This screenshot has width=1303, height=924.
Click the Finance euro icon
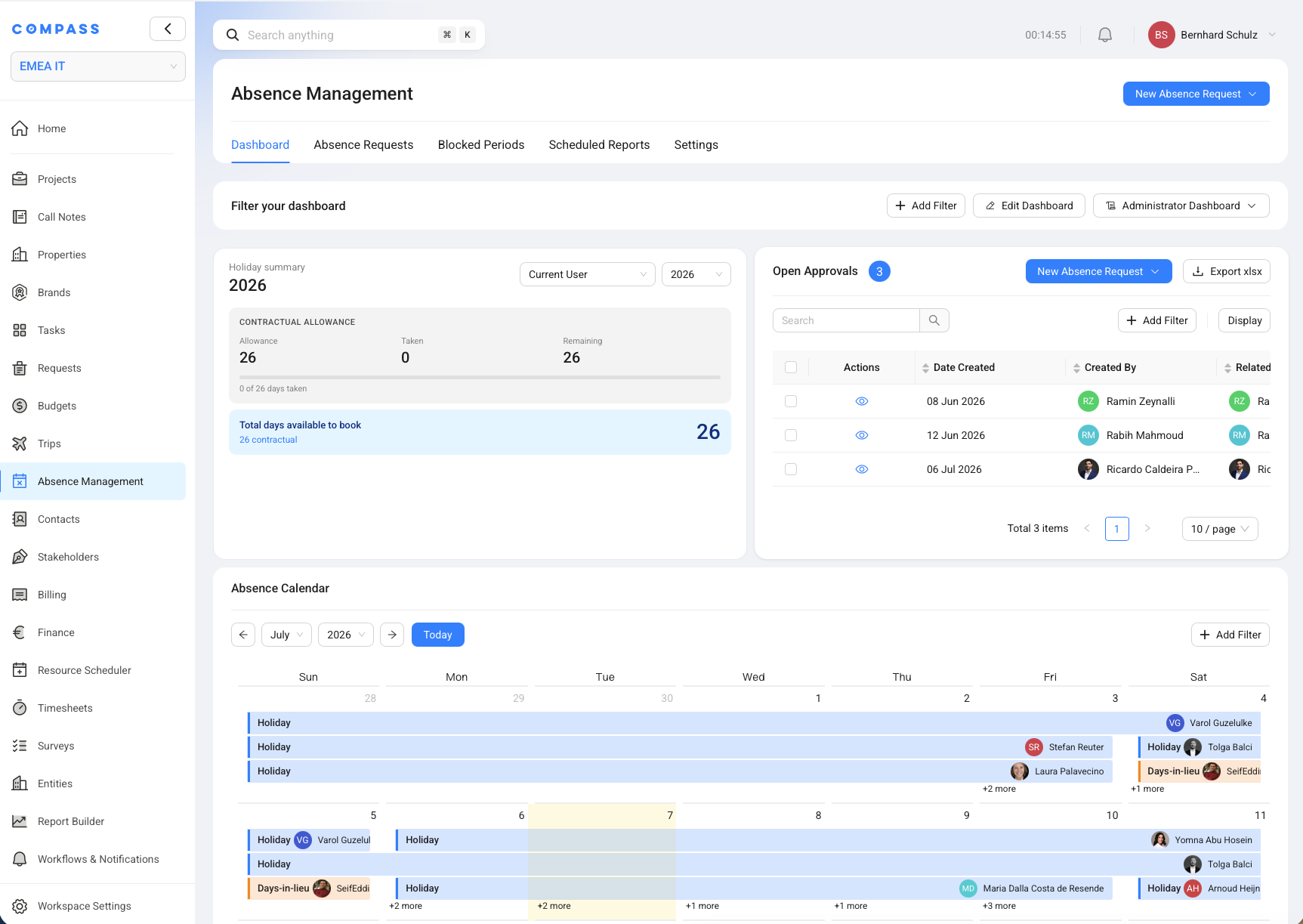point(20,632)
